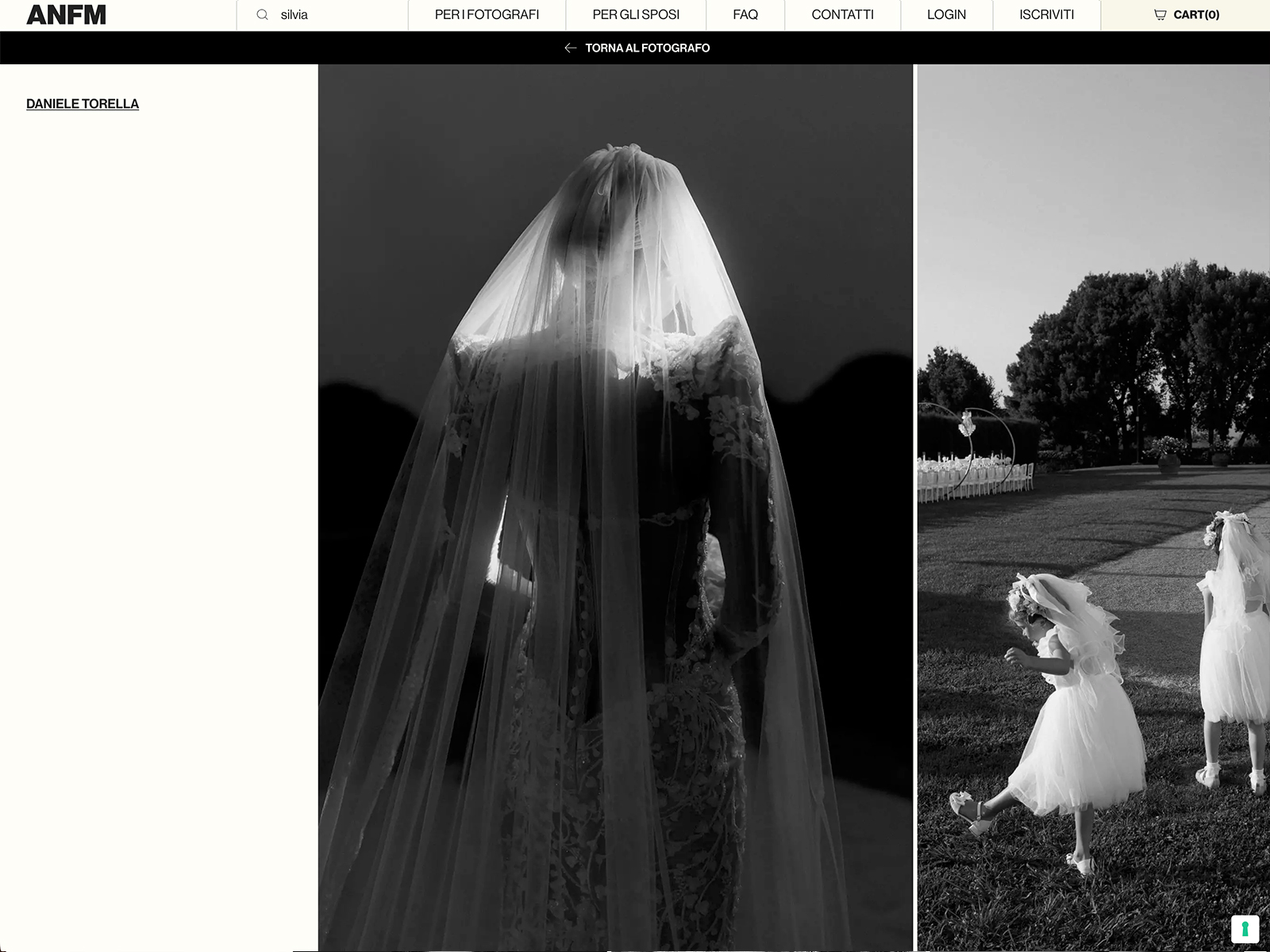1270x952 pixels.
Task: Open the veiled bride photo
Action: (615, 508)
